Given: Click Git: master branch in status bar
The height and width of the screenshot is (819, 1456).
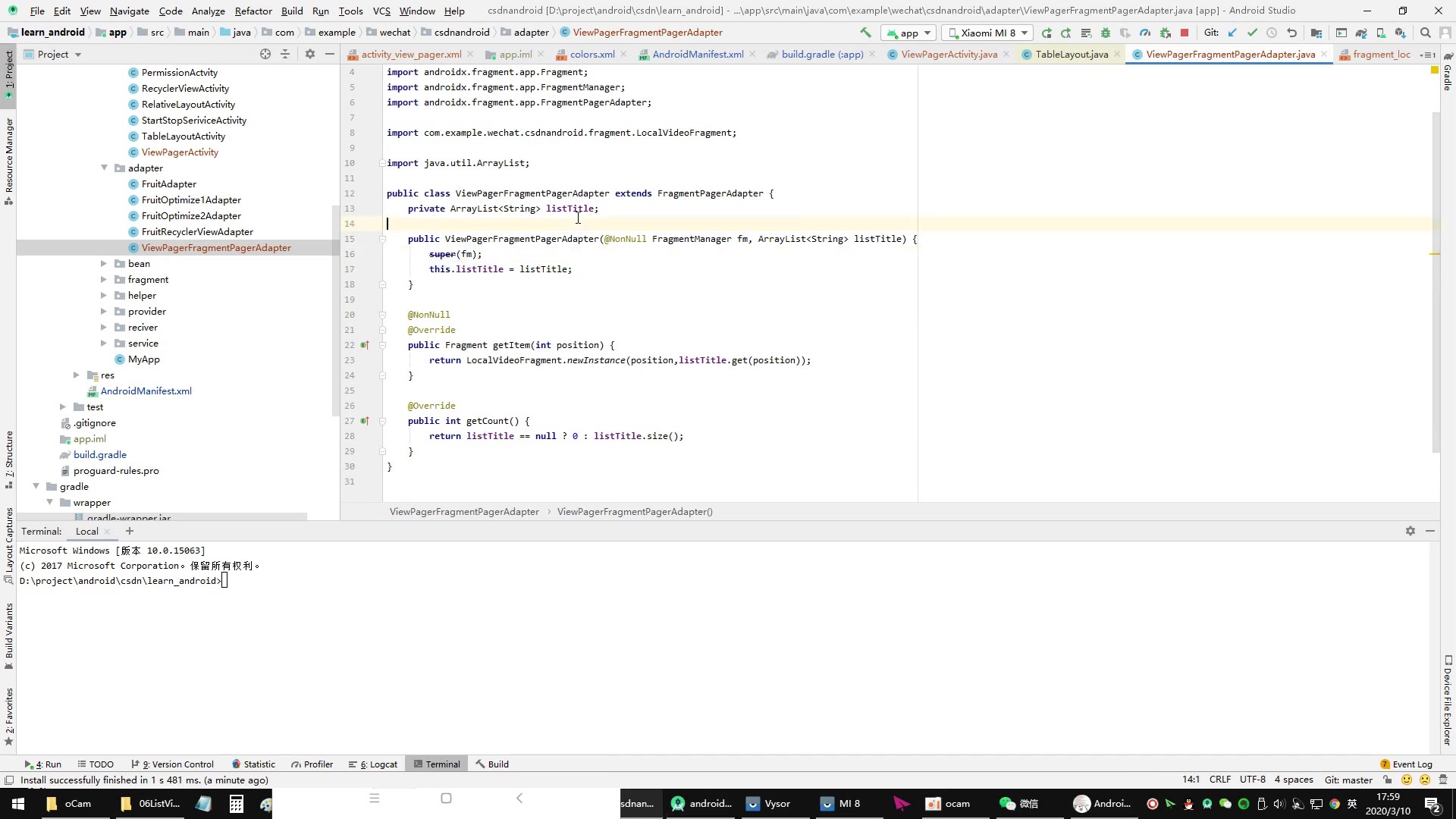Looking at the screenshot, I should 1348,780.
